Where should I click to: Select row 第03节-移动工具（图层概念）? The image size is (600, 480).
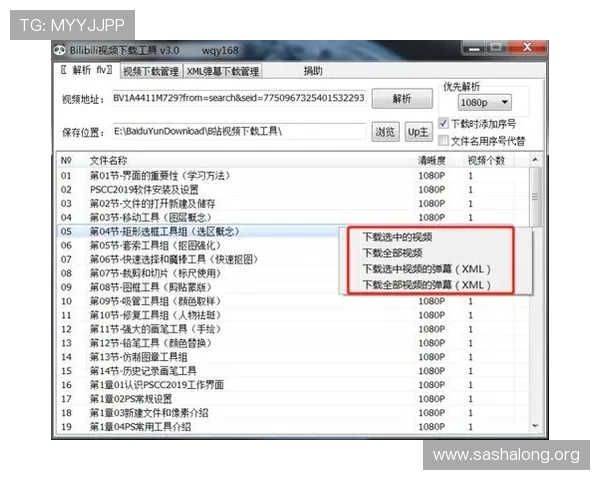coord(293,217)
